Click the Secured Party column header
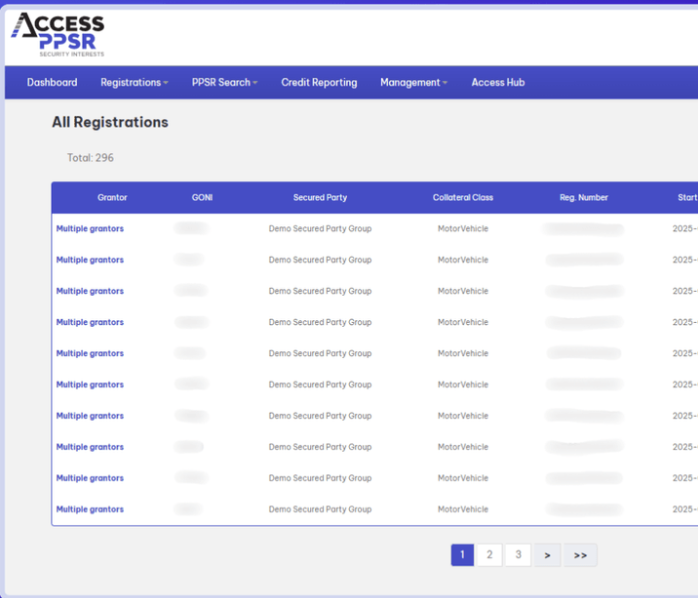 (320, 197)
